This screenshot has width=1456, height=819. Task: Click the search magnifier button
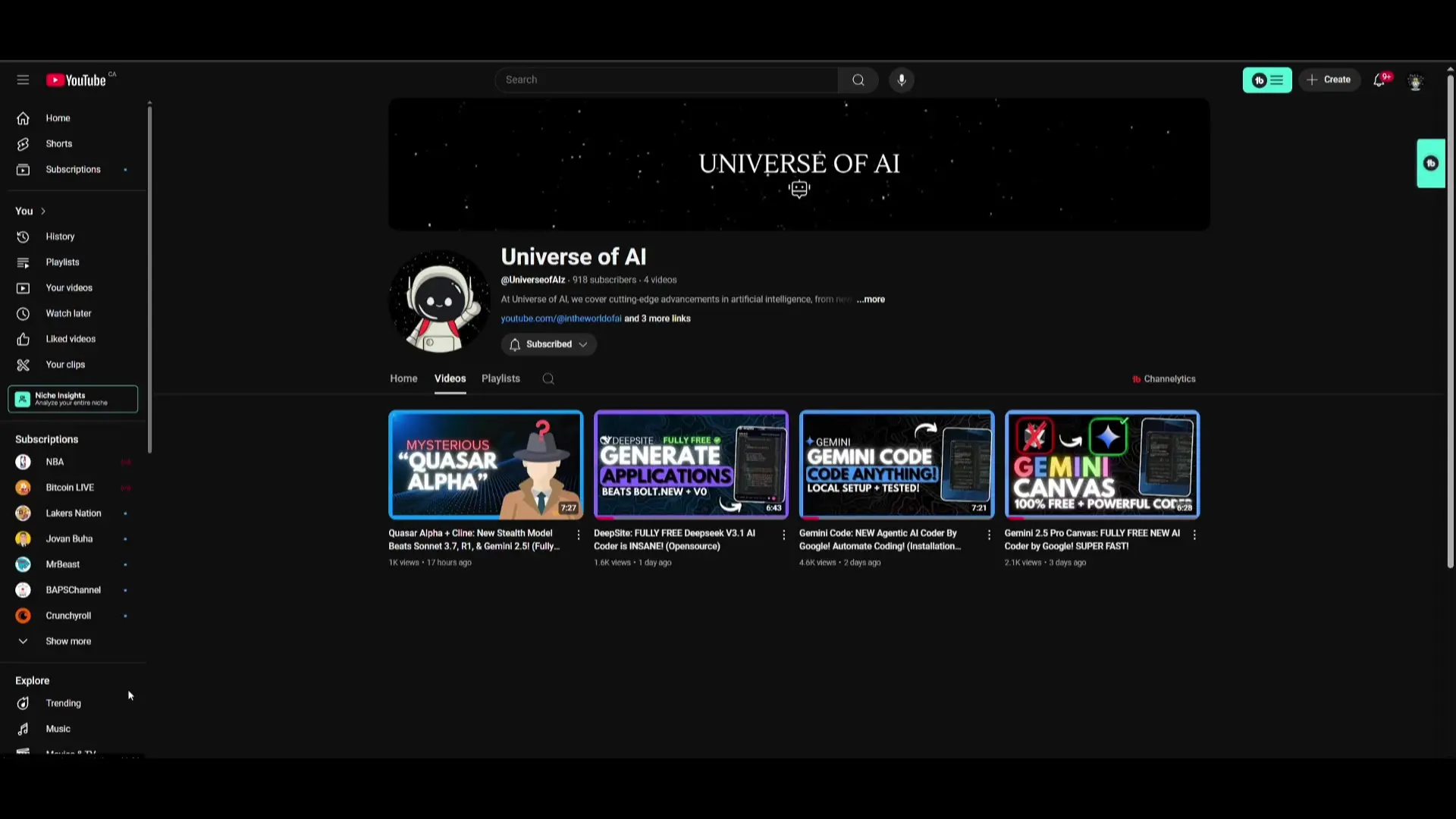(858, 80)
